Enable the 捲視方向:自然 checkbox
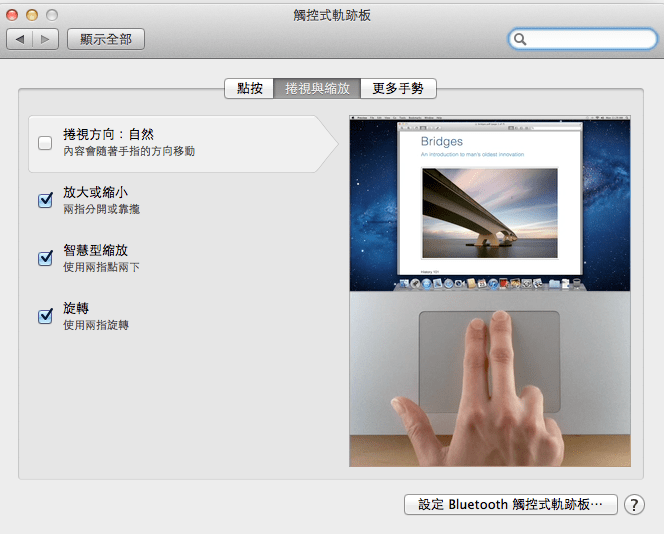The width and height of the screenshot is (664, 534). [45, 143]
